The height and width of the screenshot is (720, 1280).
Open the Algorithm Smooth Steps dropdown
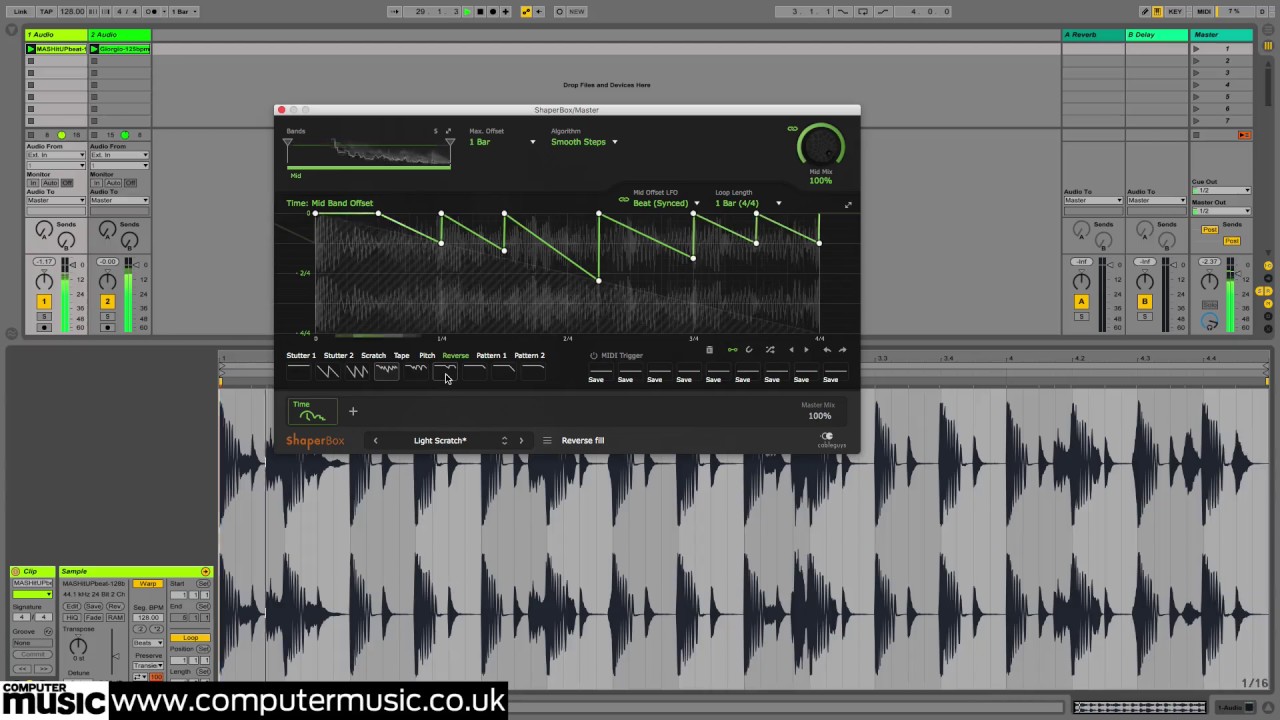pyautogui.click(x=584, y=142)
